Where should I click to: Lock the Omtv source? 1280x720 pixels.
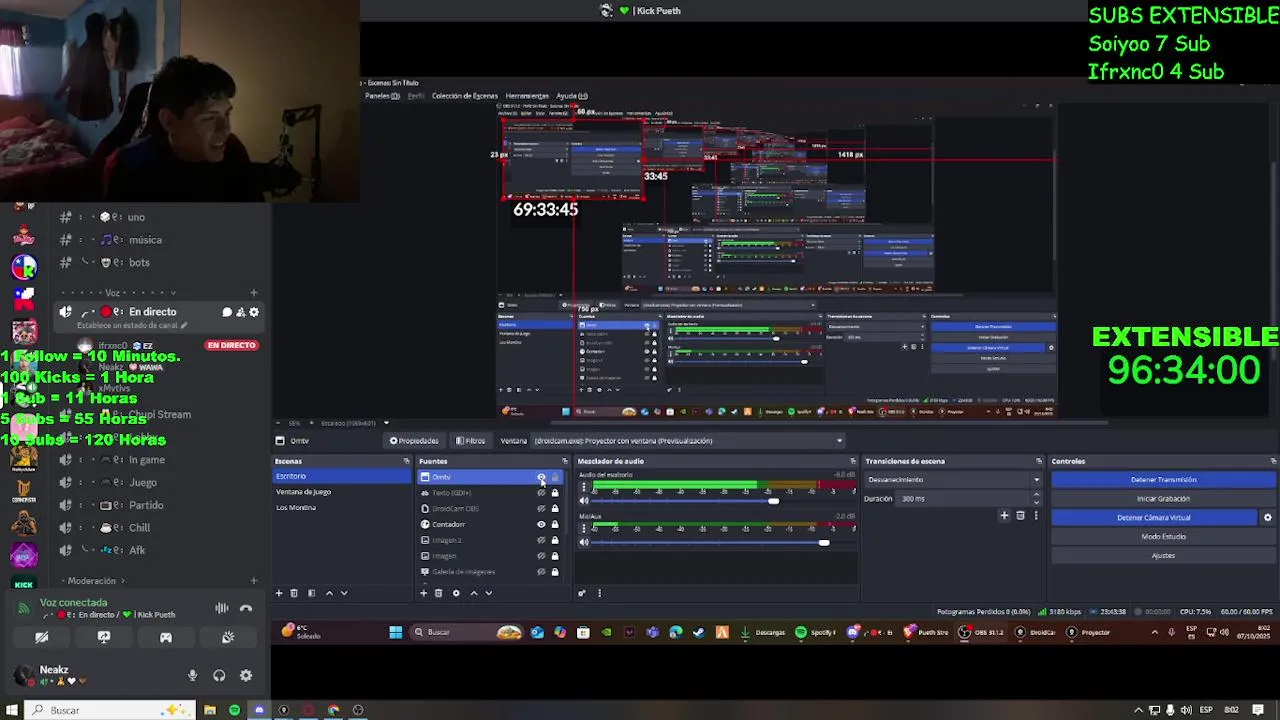point(555,477)
